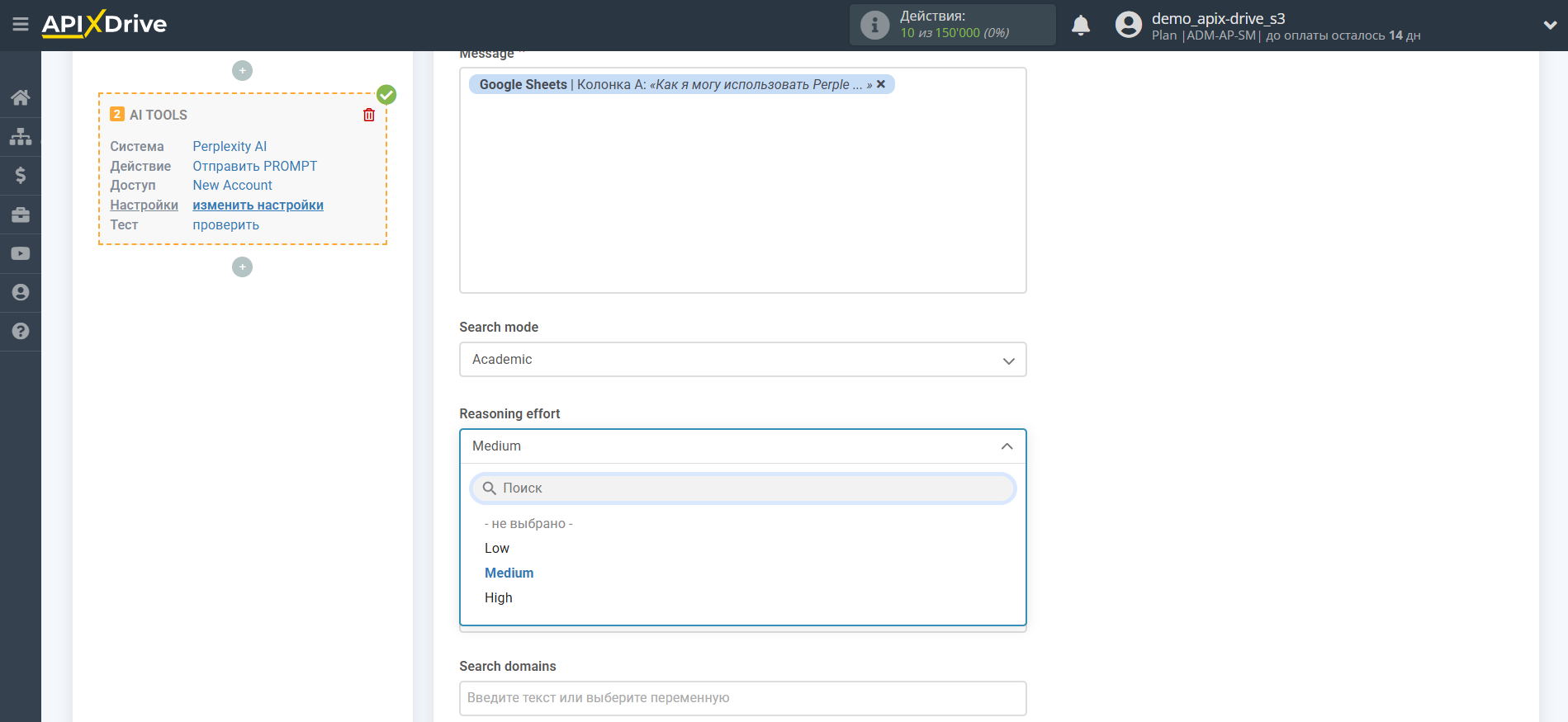Select the Low reasoning effort option
Viewport: 1568px width, 722px height.
[497, 549]
